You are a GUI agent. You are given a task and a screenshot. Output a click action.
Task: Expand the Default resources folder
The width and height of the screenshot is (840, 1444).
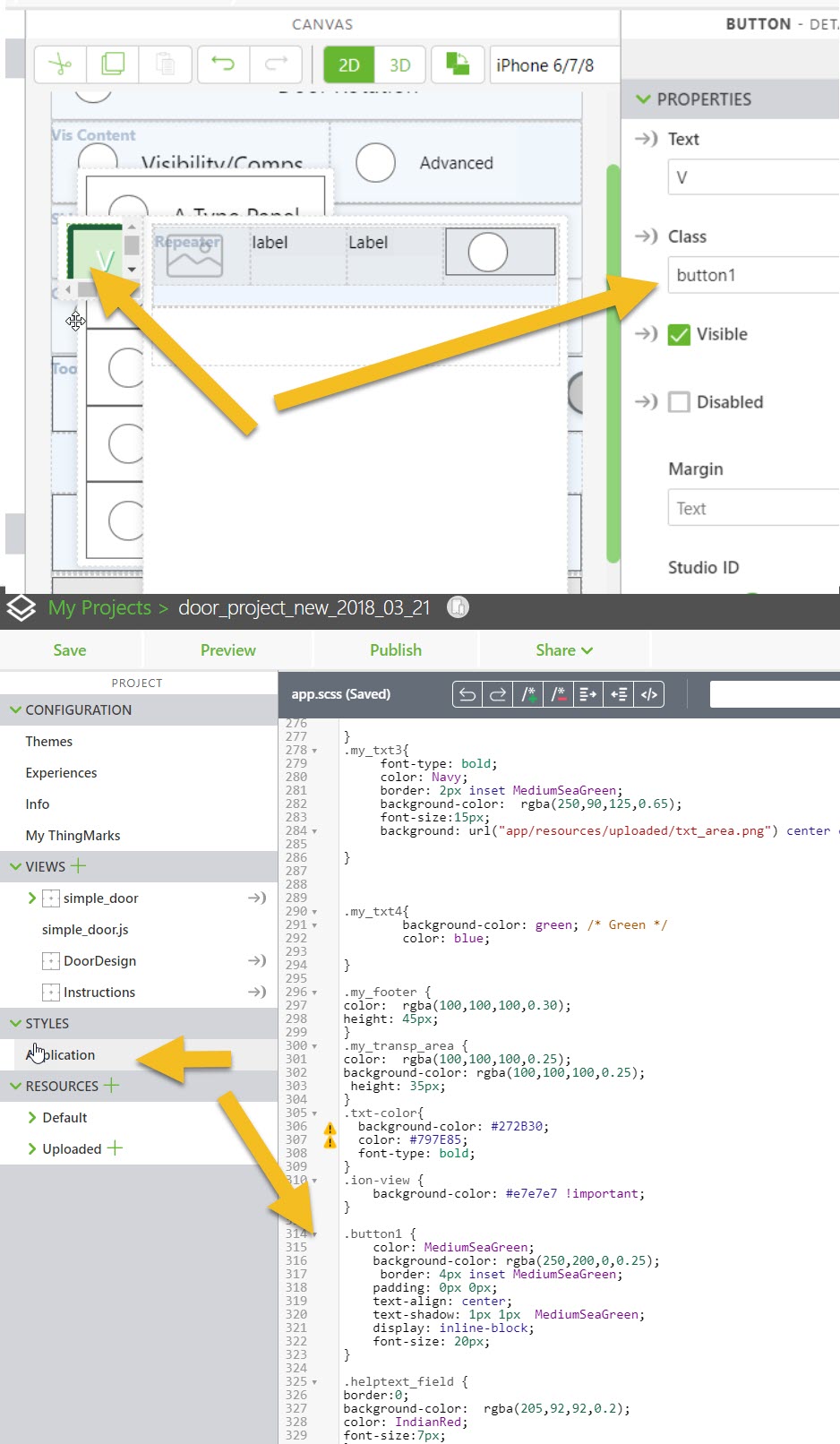click(32, 1117)
